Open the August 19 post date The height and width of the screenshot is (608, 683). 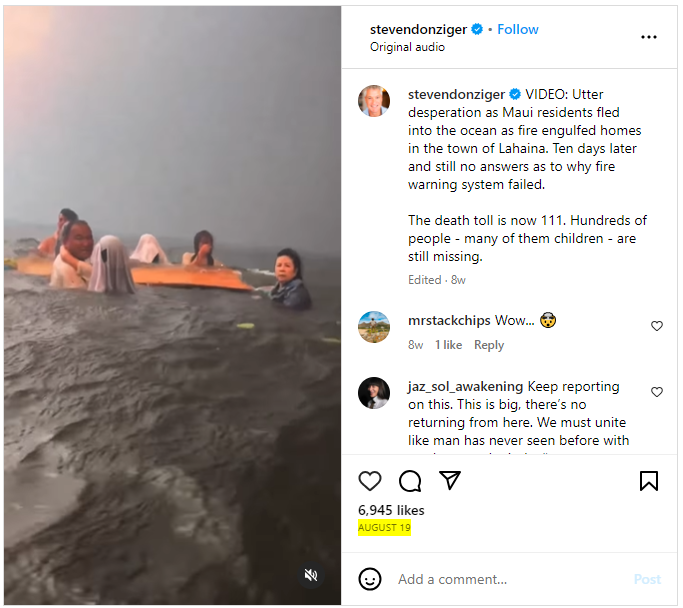384,527
